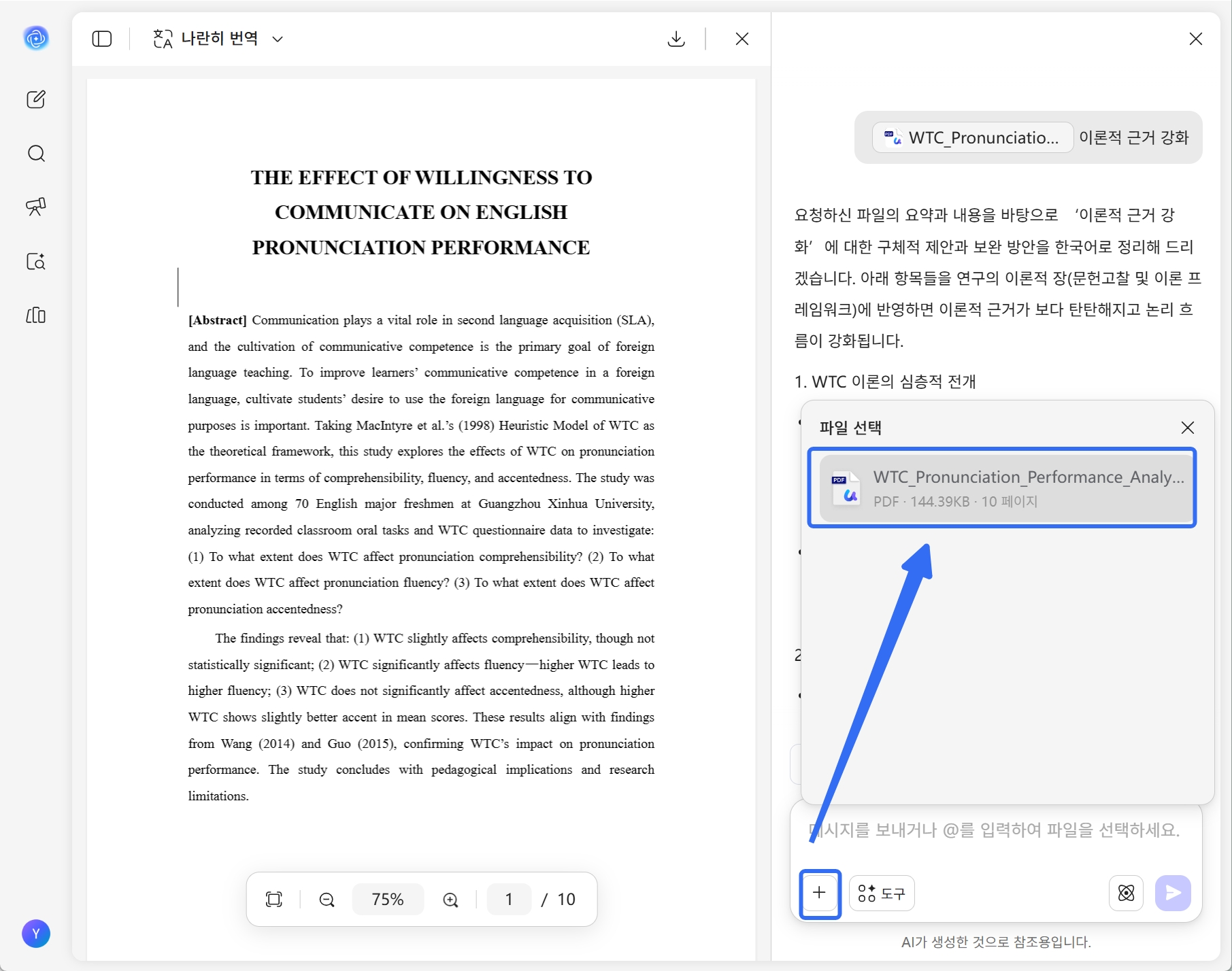Click the send message paper-plane button

1172,893
